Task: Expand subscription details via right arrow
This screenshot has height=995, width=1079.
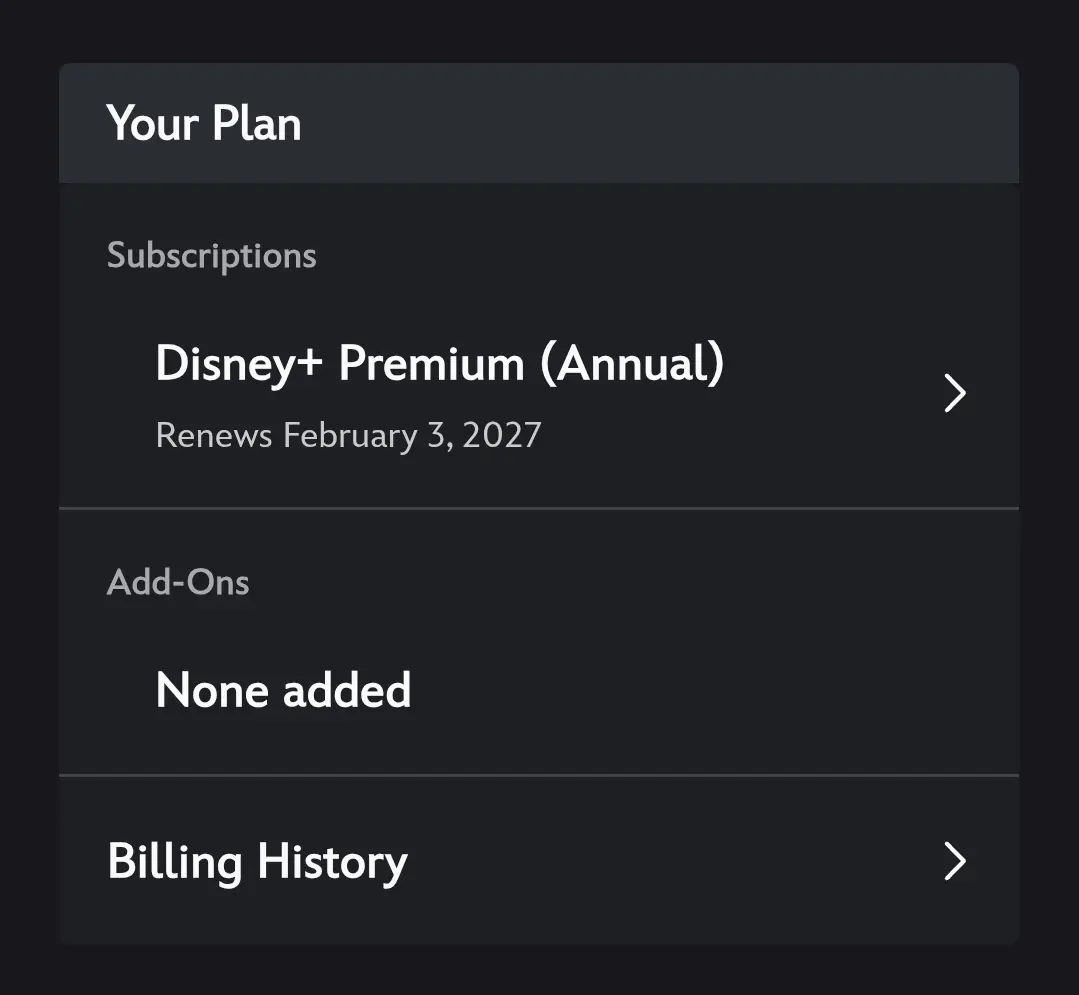Action: (x=955, y=394)
